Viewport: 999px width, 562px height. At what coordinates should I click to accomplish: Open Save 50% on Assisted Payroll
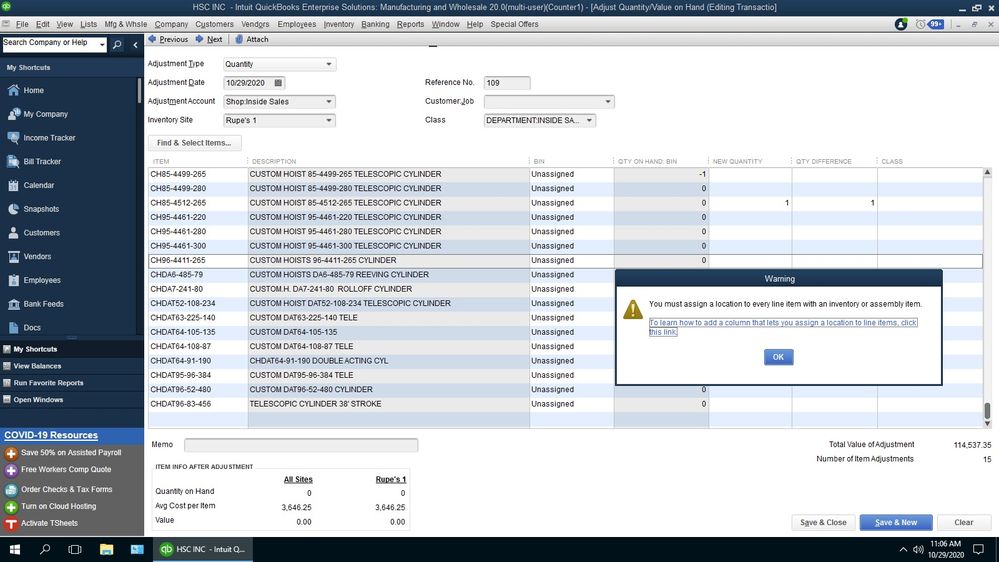tap(71, 453)
